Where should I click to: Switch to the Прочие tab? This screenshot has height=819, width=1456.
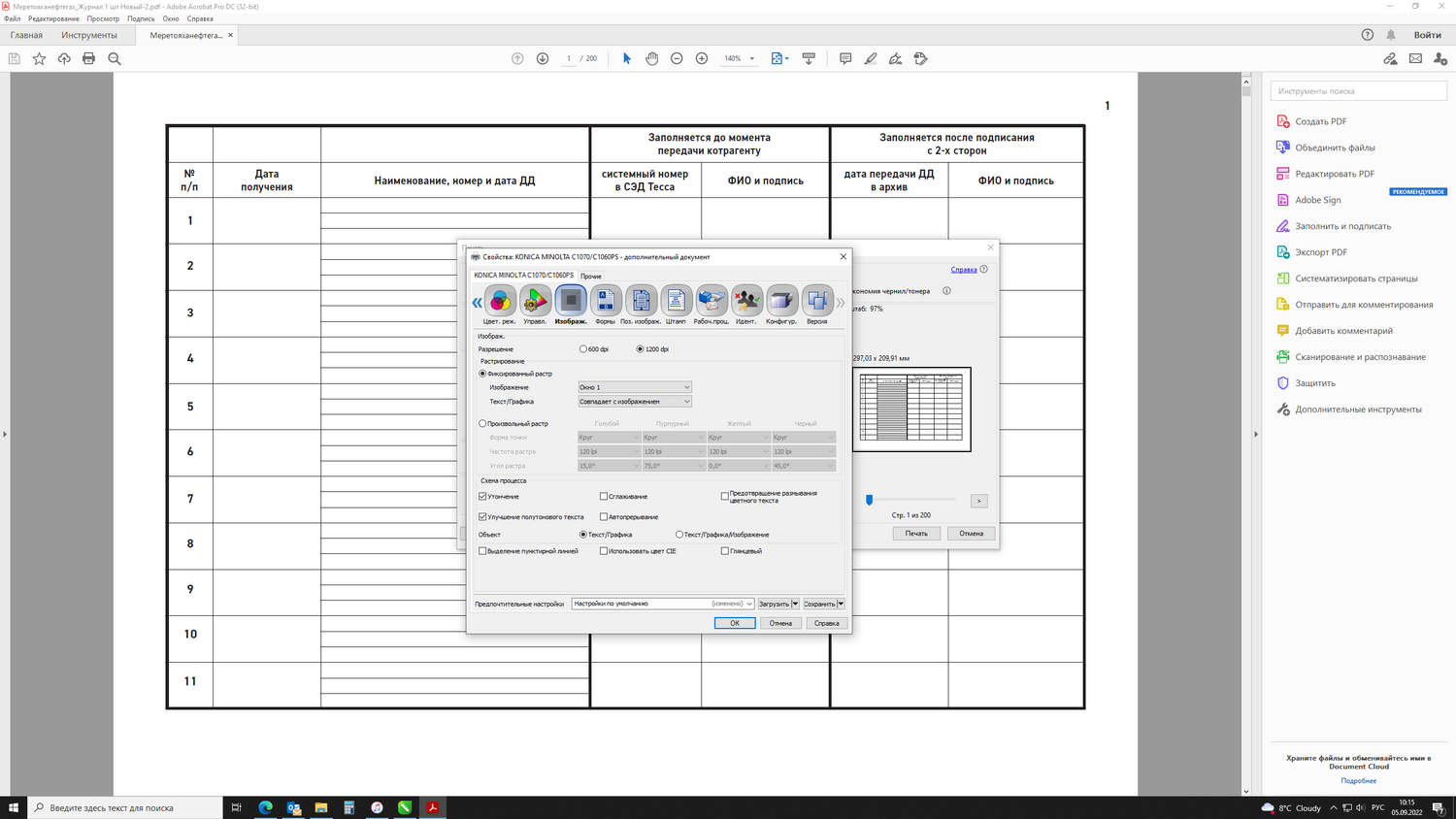(x=591, y=277)
